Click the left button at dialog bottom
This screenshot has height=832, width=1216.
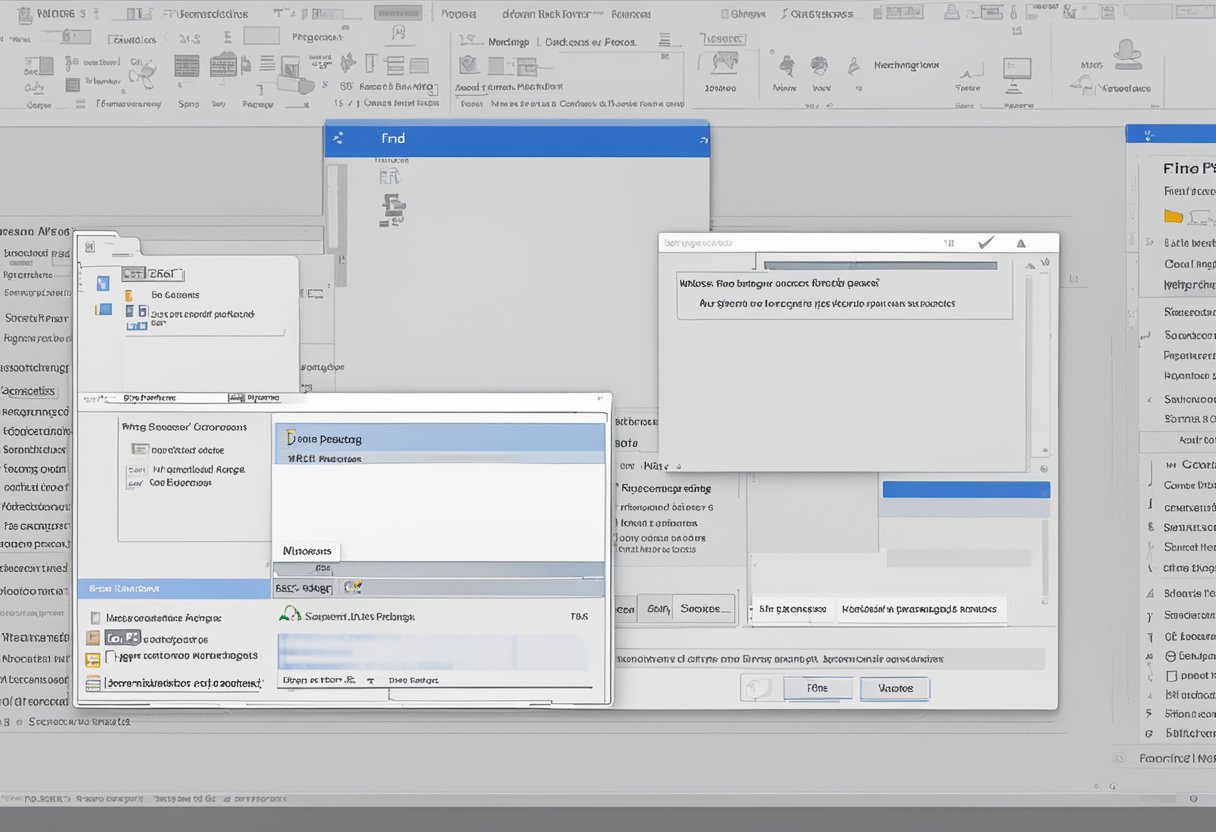[817, 688]
